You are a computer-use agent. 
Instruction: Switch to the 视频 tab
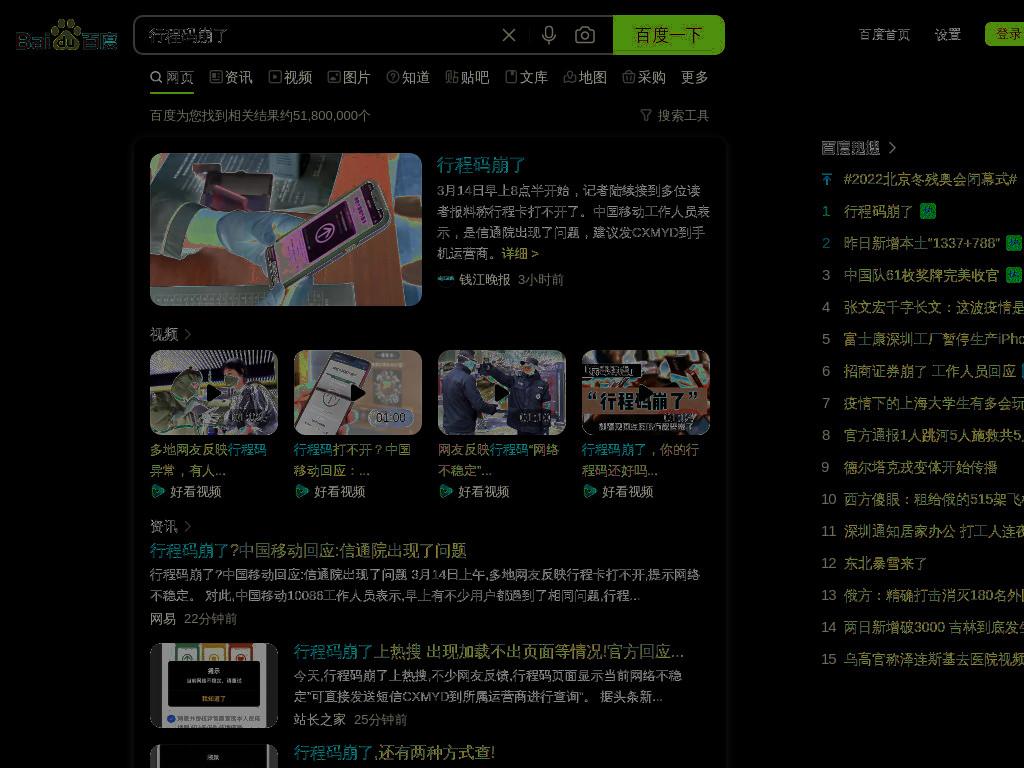tap(290, 78)
